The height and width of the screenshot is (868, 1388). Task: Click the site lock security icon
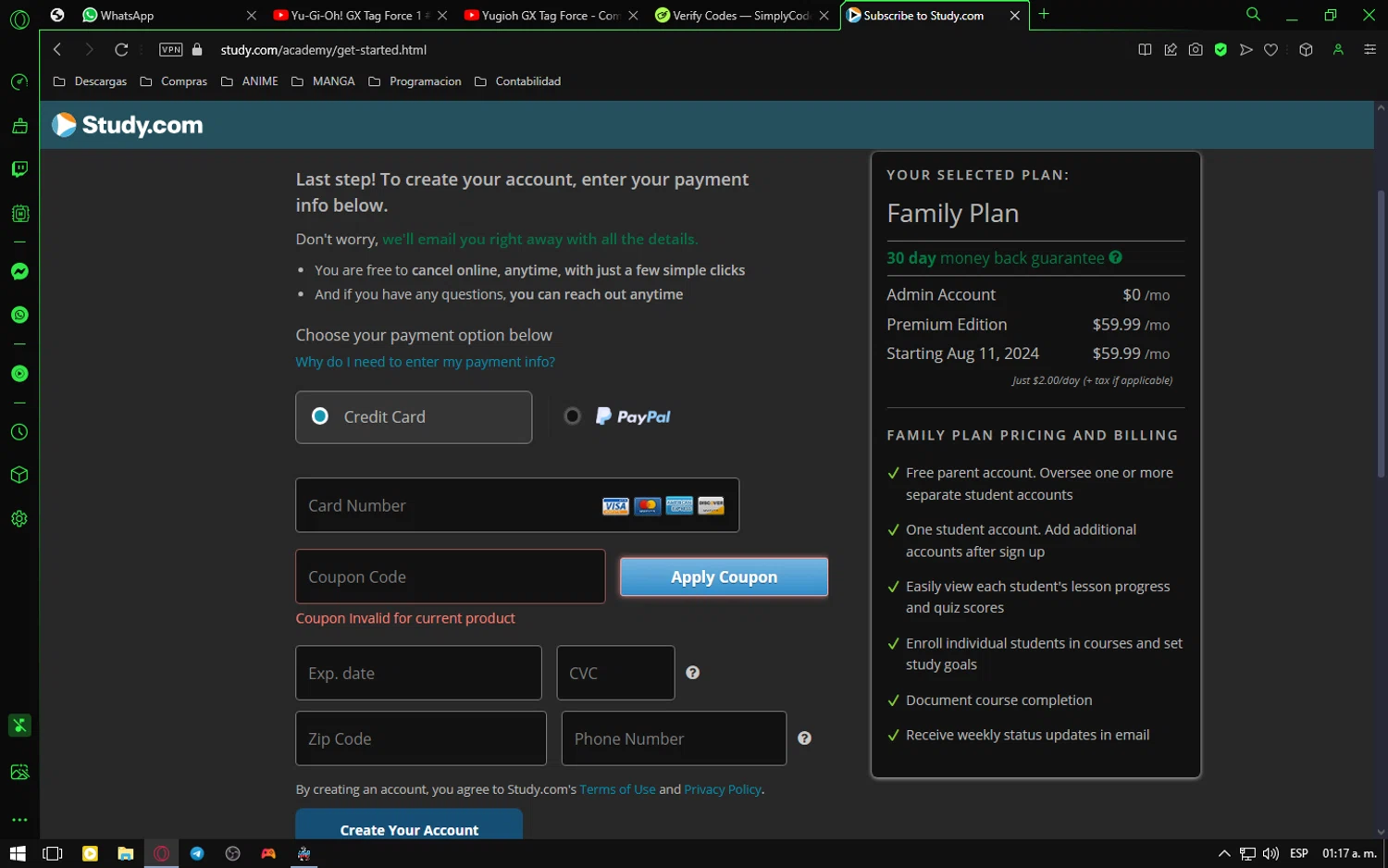click(x=197, y=50)
